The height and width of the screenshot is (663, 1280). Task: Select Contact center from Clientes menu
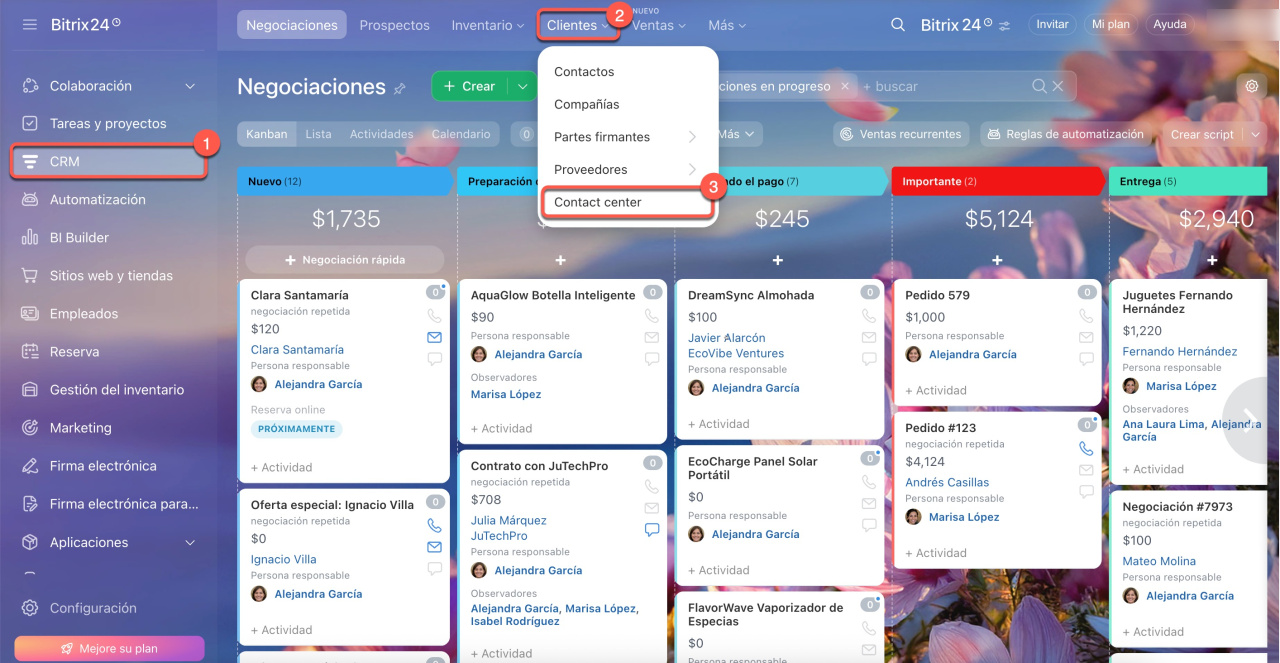click(x=598, y=202)
